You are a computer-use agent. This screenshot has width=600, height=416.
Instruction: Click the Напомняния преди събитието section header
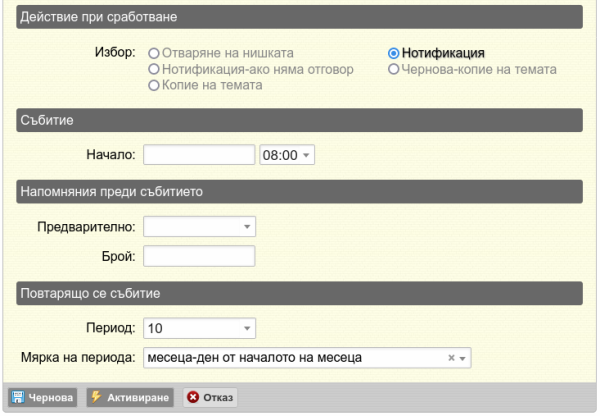(x=299, y=191)
